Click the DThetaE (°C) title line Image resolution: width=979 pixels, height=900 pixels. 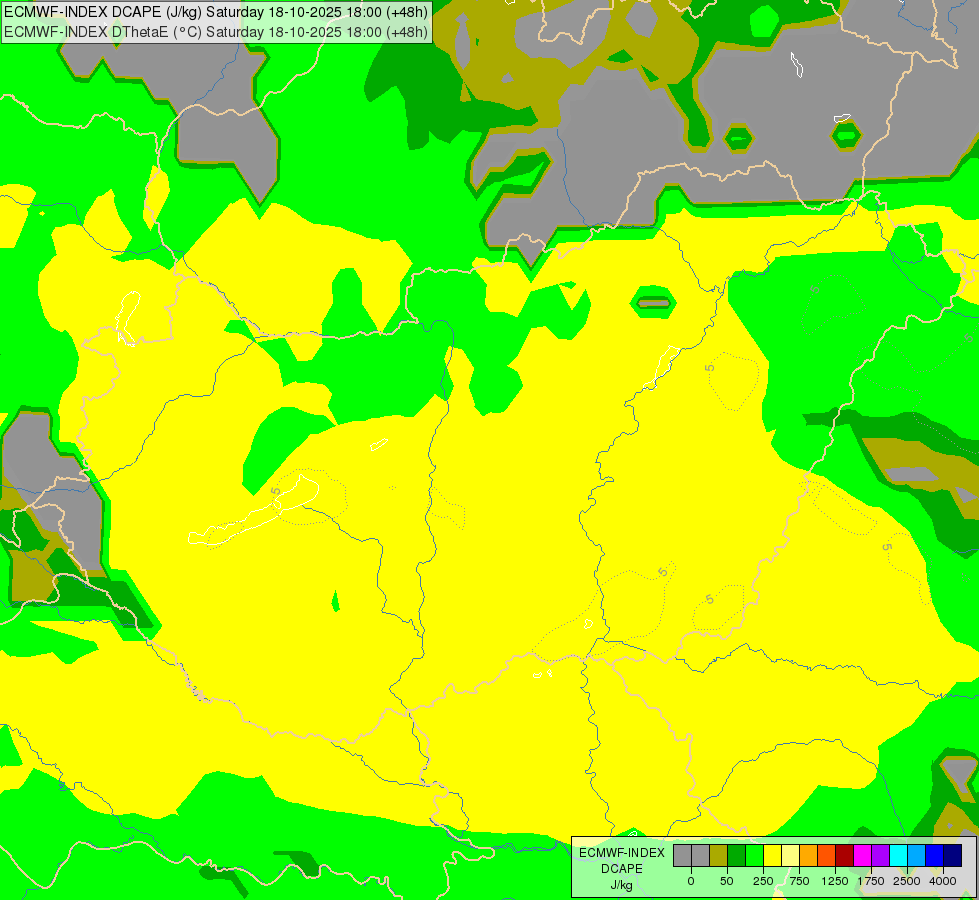pos(216,31)
